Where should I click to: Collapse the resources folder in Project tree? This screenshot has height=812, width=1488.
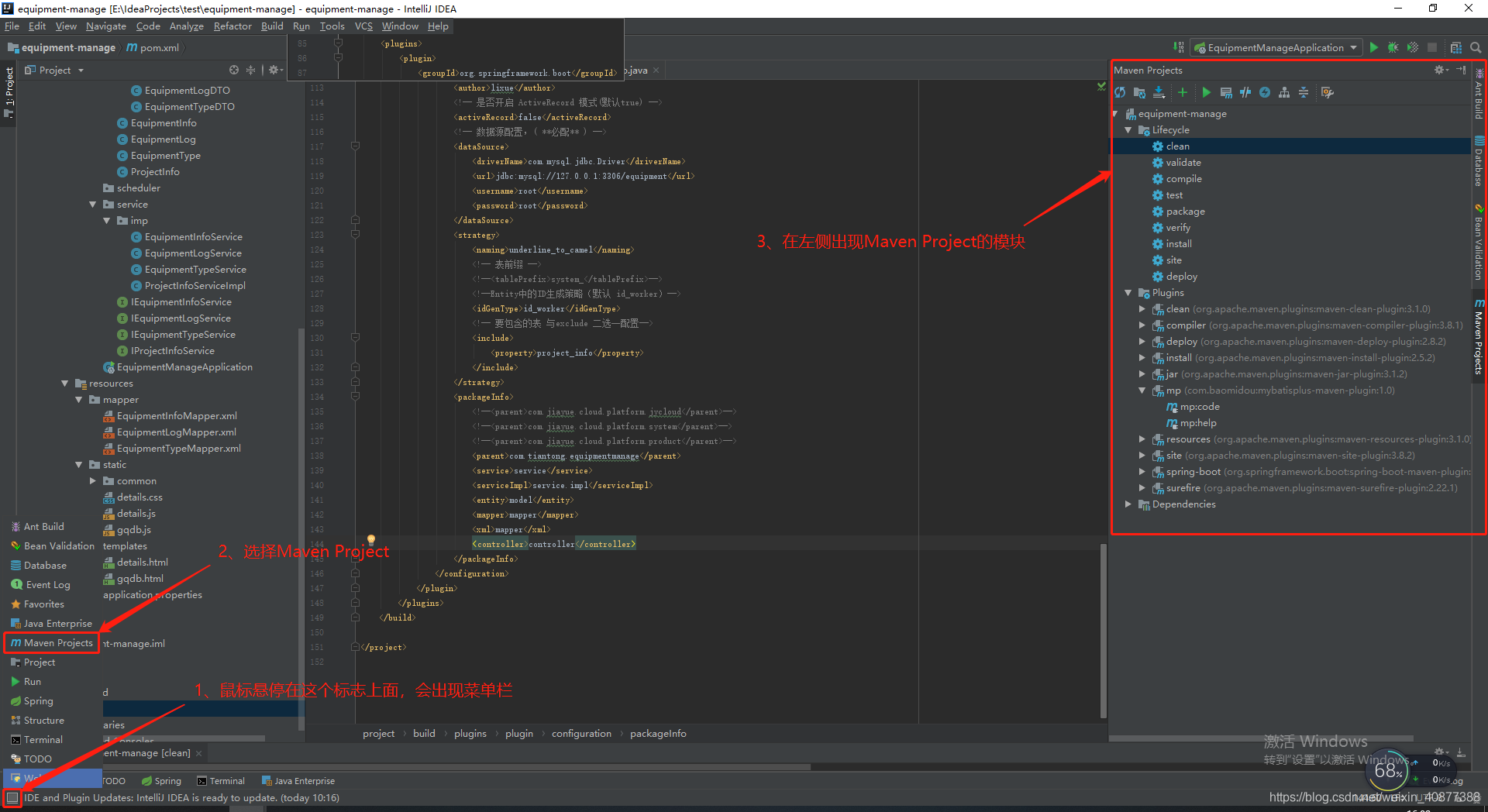tap(65, 384)
